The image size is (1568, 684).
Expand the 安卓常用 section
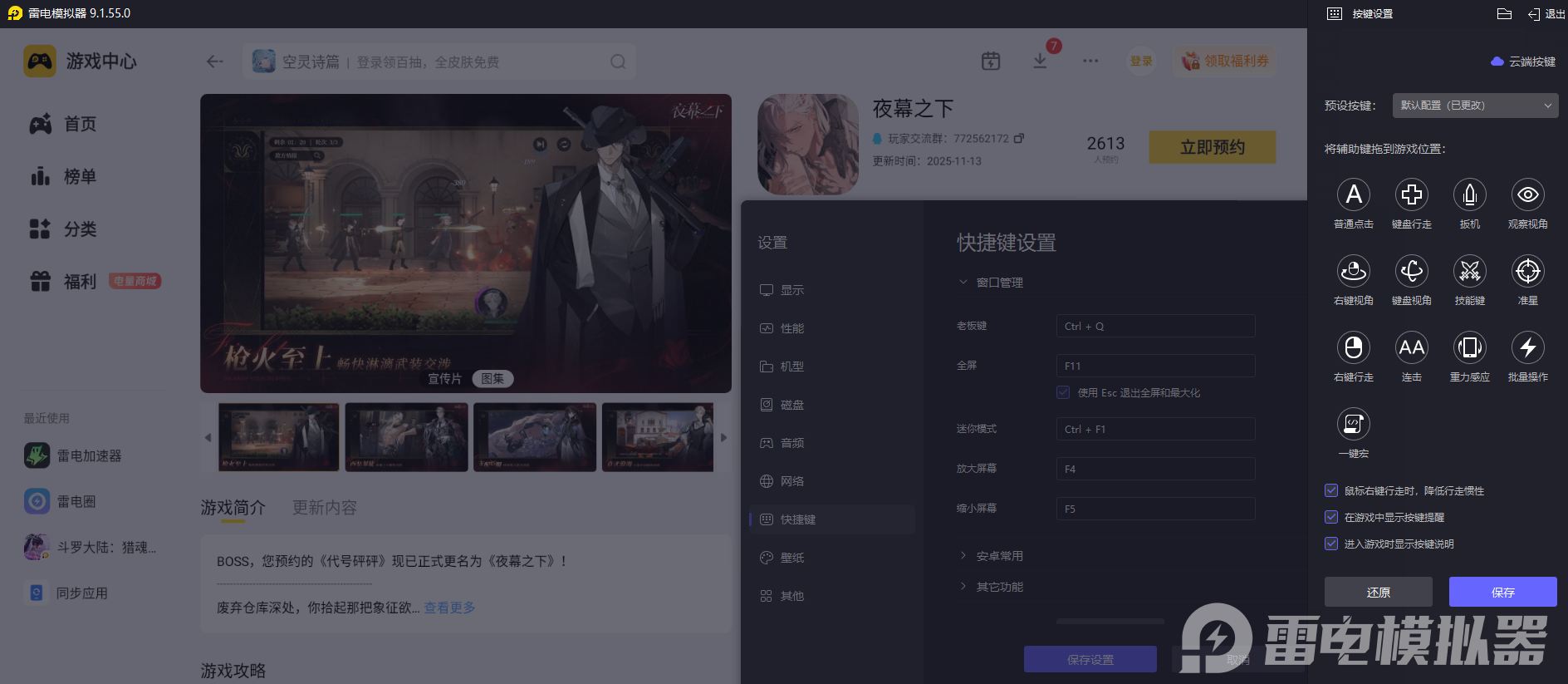pyautogui.click(x=999, y=556)
